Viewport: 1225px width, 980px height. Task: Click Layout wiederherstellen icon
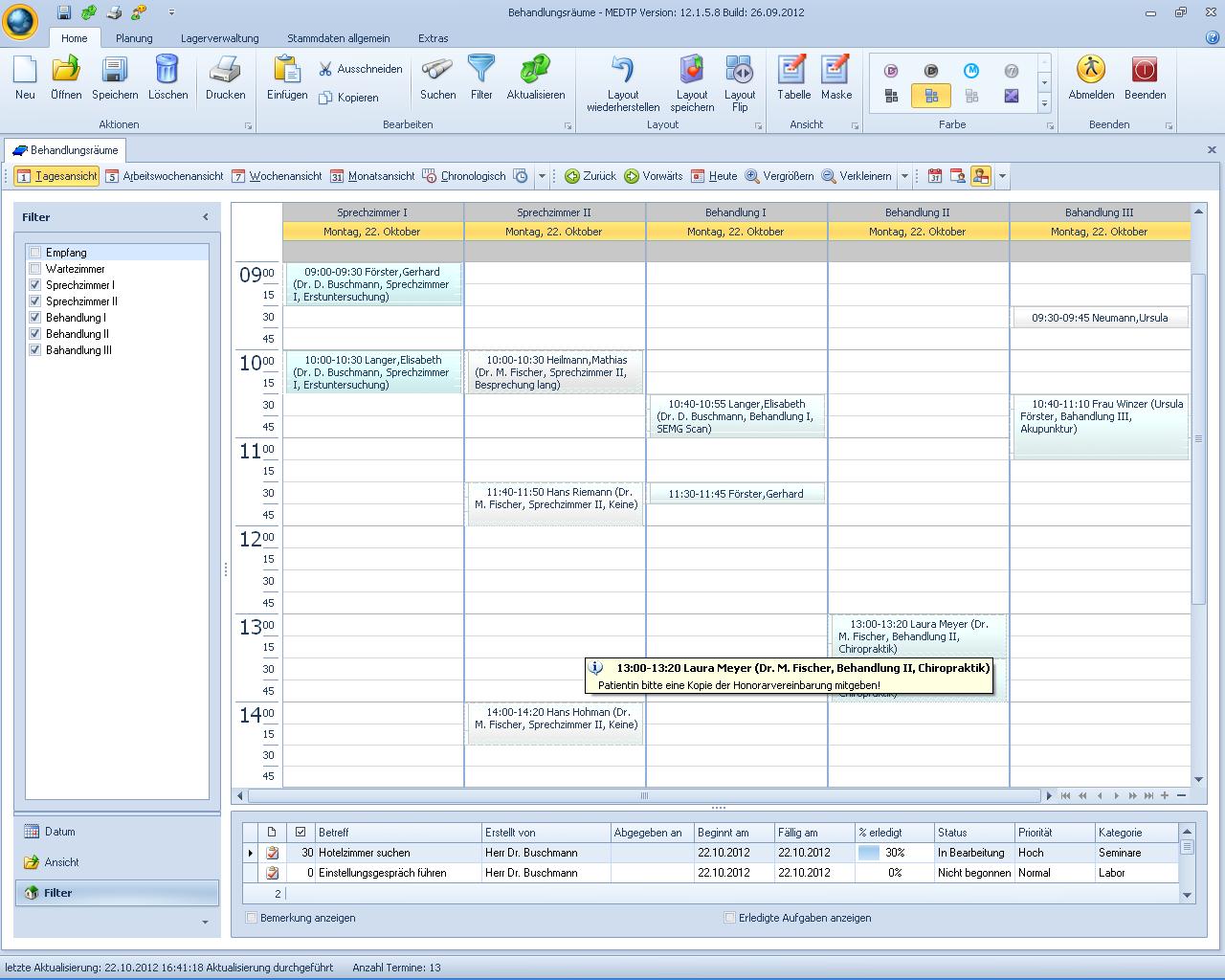click(623, 71)
